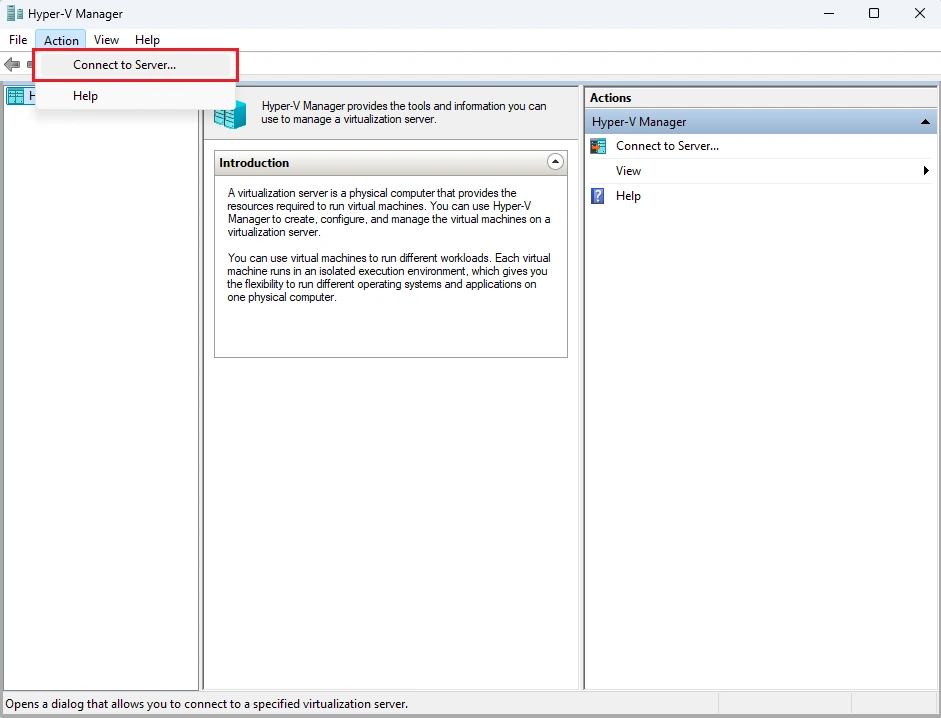Select the Hyper-V Manager tree node icon
This screenshot has width=941, height=718.
(16, 96)
